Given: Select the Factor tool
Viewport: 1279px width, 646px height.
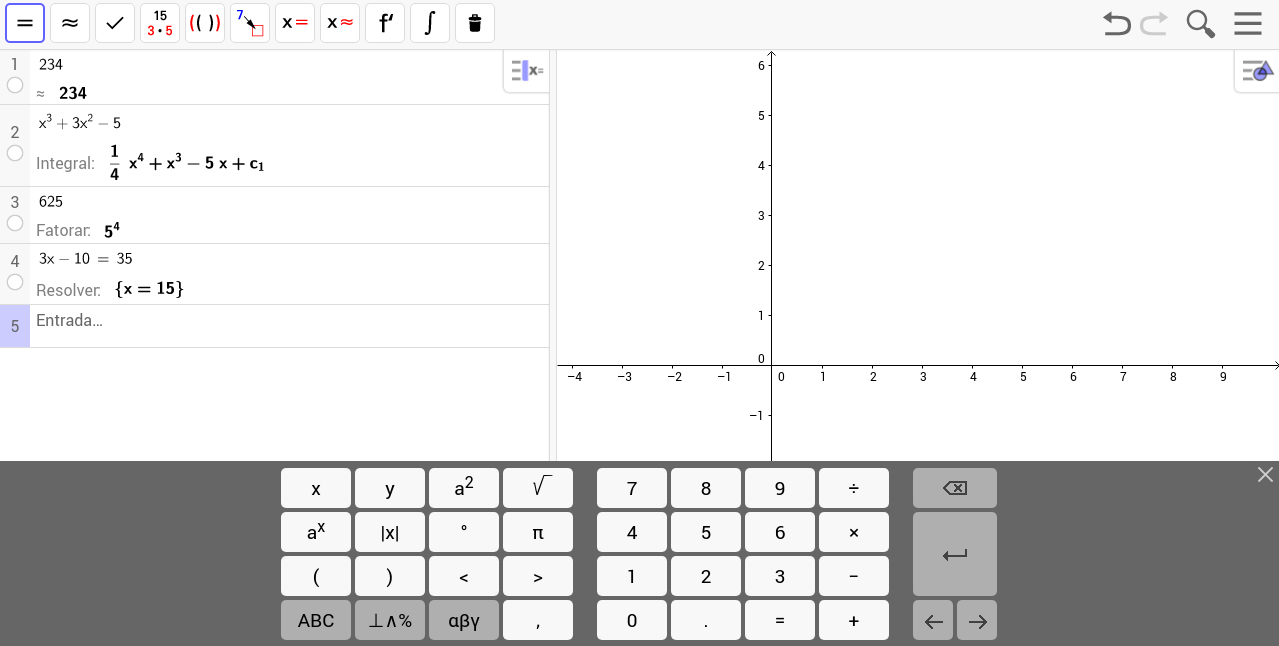Looking at the screenshot, I should [159, 23].
